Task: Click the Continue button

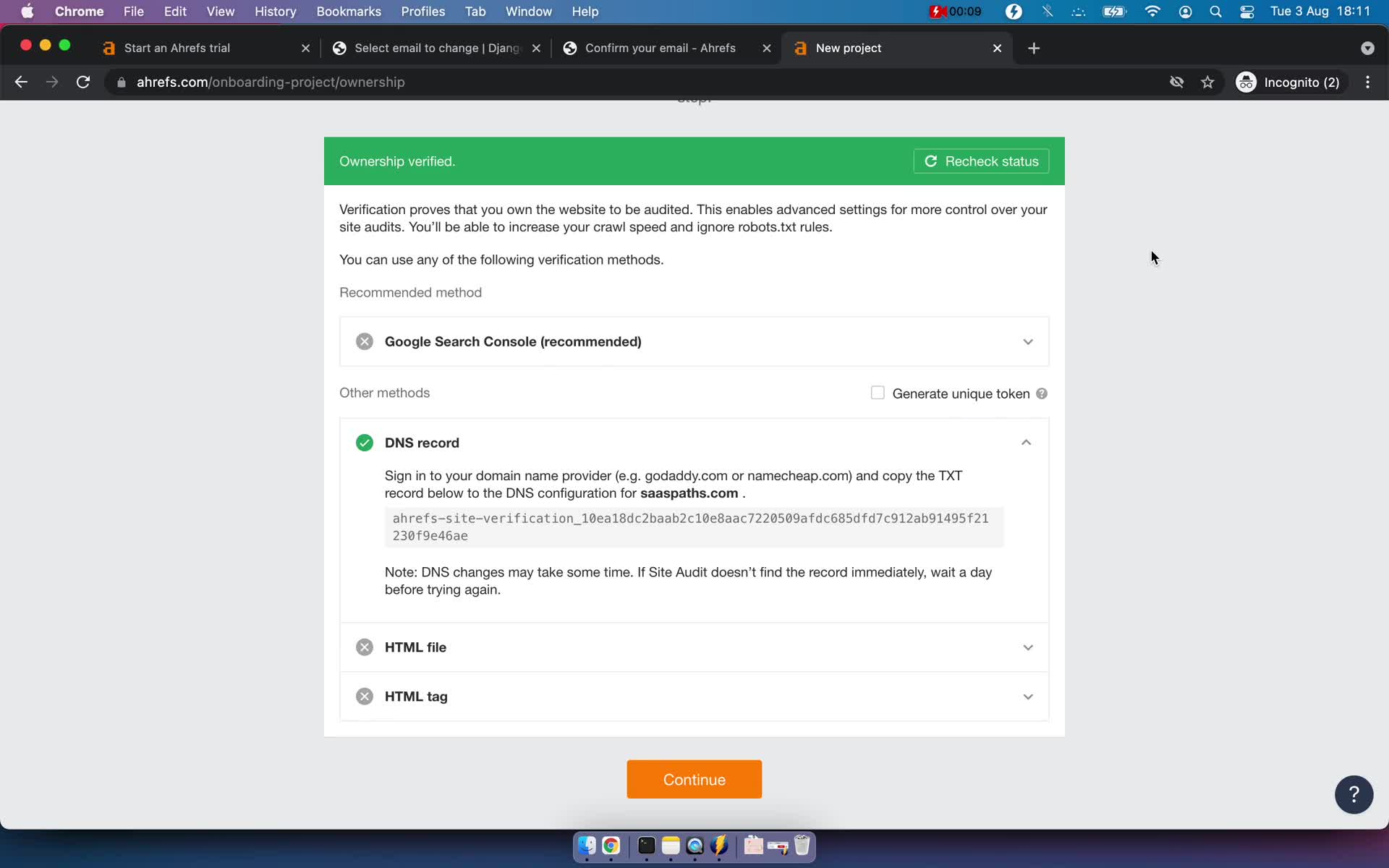Action: [694, 779]
